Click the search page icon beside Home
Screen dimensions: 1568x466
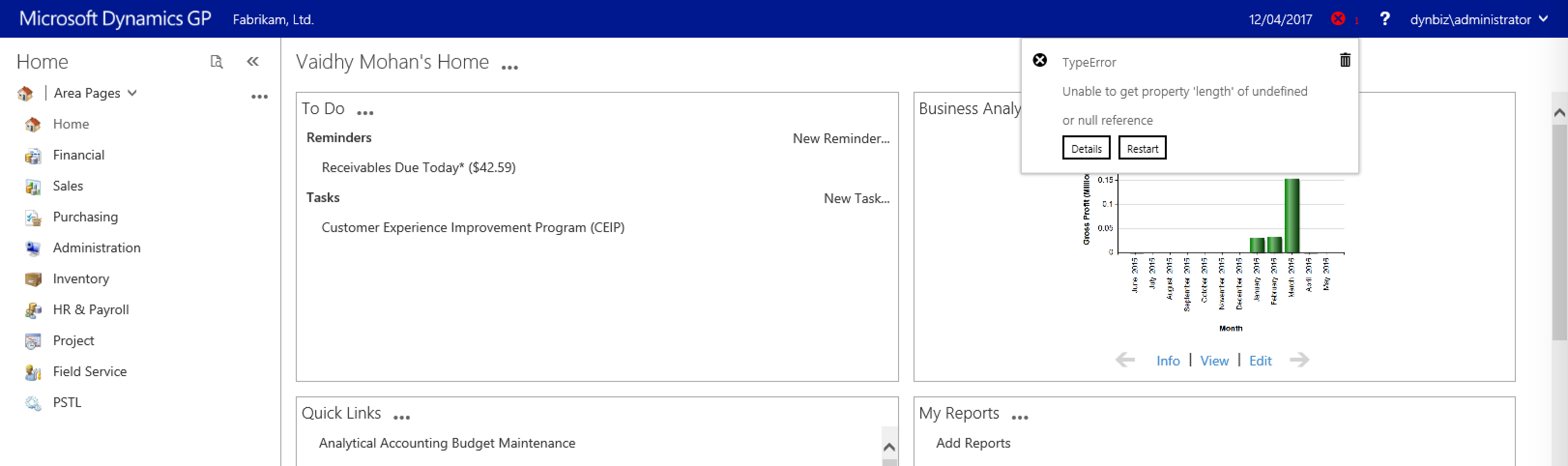click(216, 61)
